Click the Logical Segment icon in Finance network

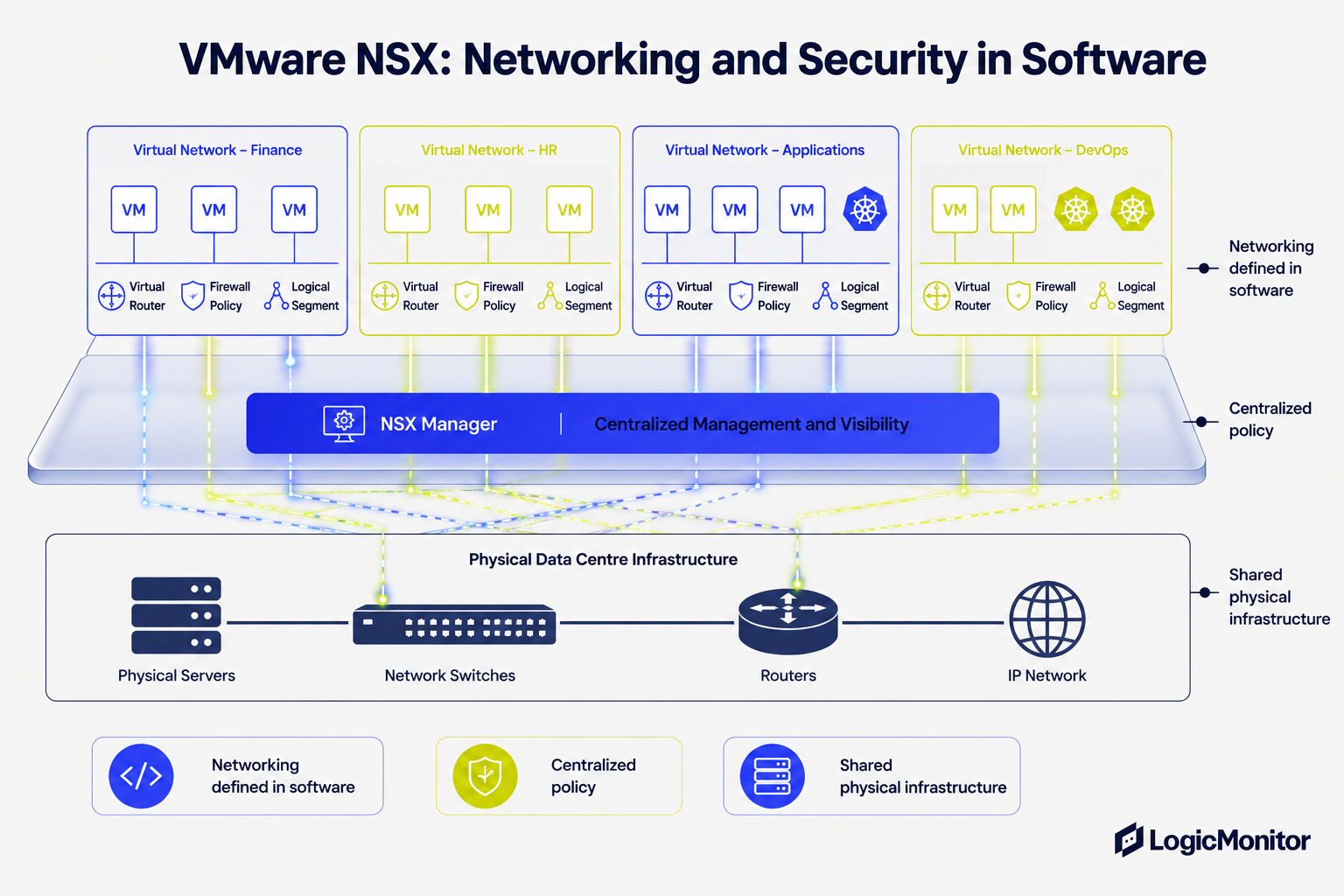tap(276, 296)
